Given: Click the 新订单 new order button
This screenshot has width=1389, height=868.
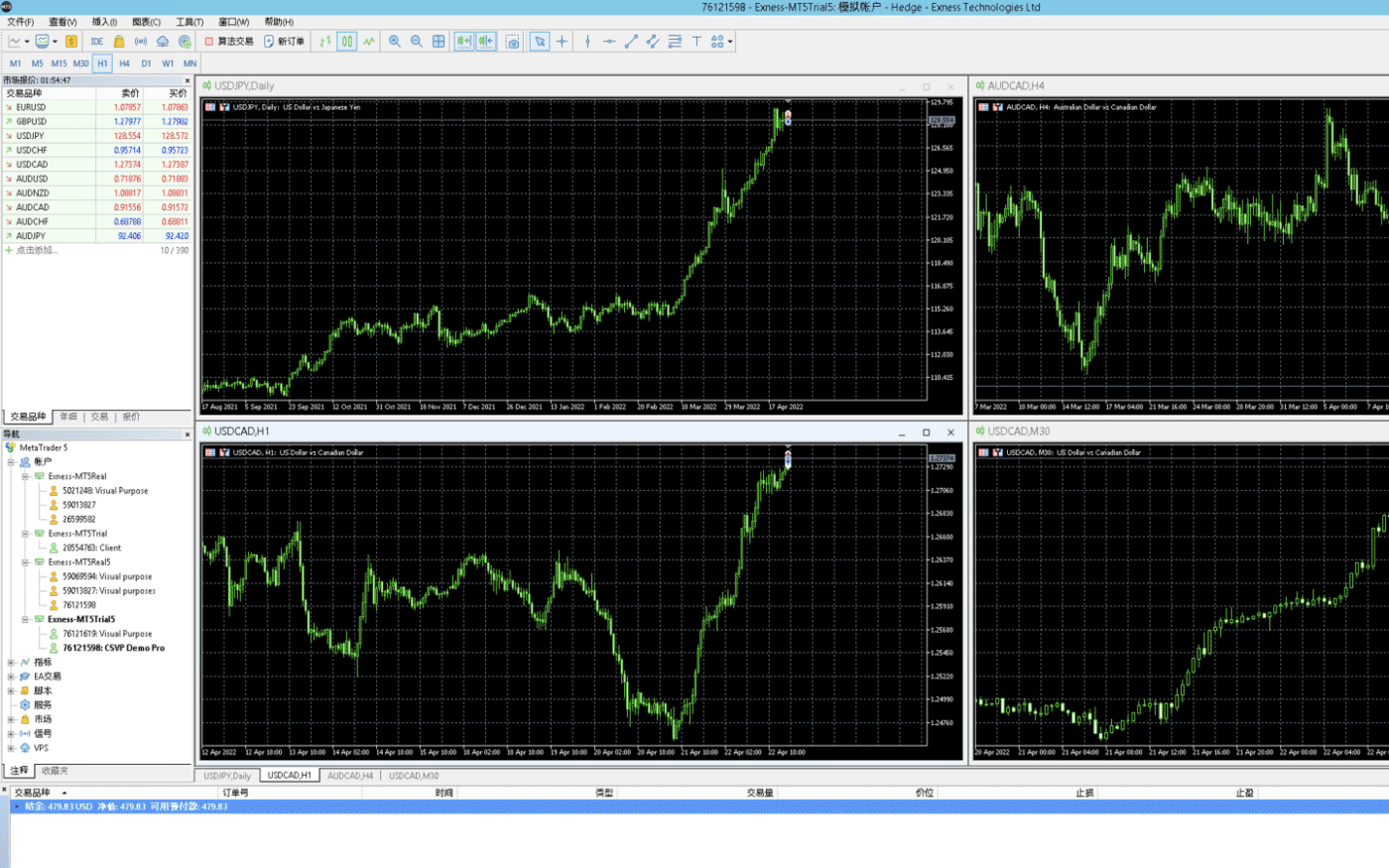Looking at the screenshot, I should pyautogui.click(x=284, y=42).
